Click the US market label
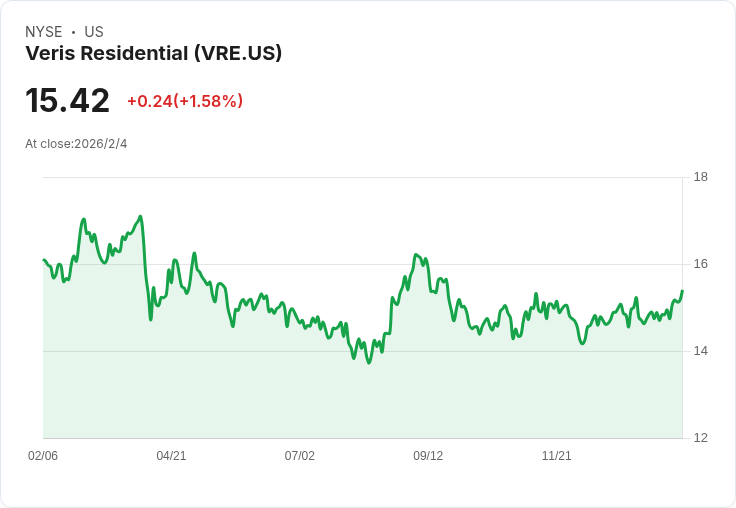 click(x=94, y=32)
